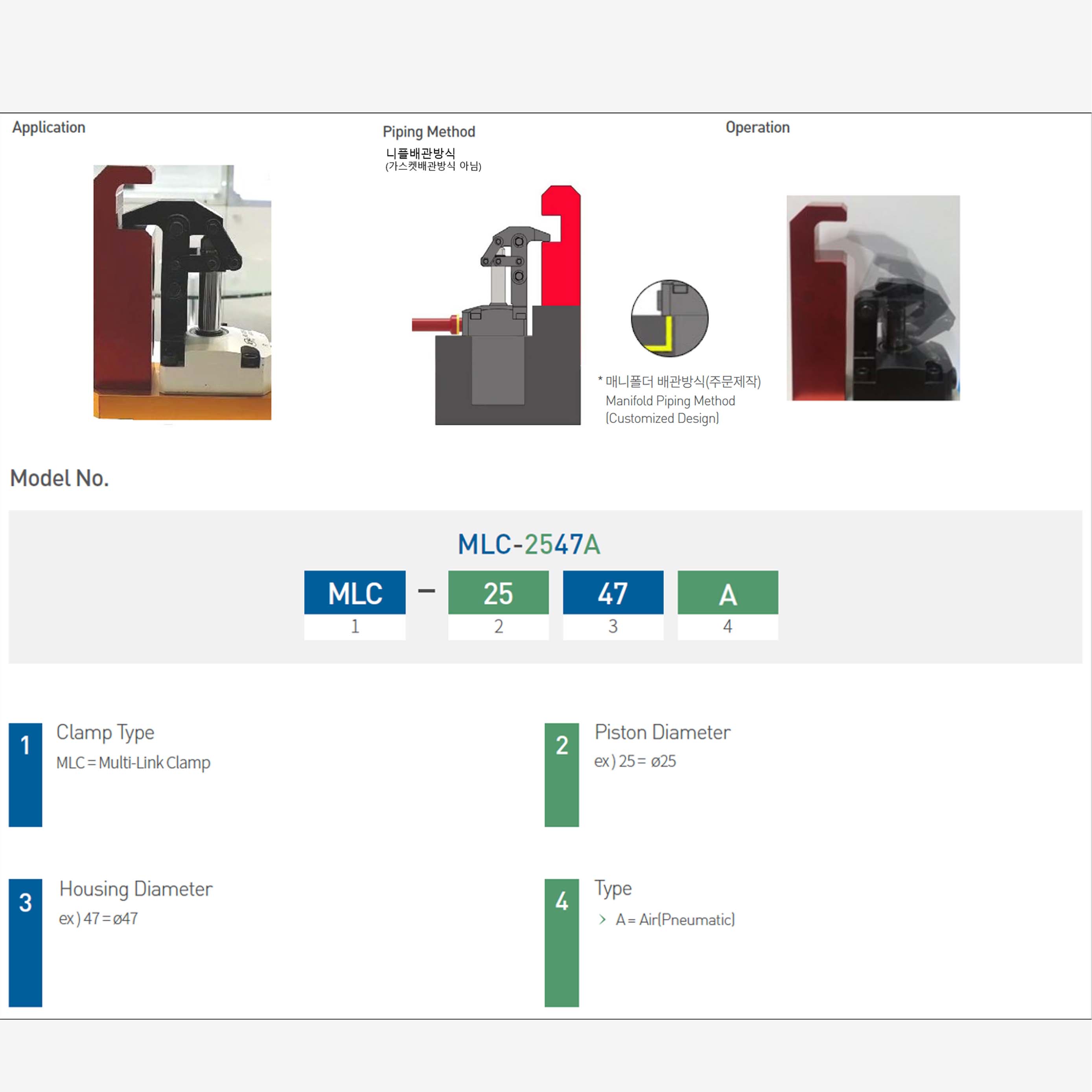Screen dimensions: 1092x1092
Task: Select the green 25 code block
Action: click(498, 592)
